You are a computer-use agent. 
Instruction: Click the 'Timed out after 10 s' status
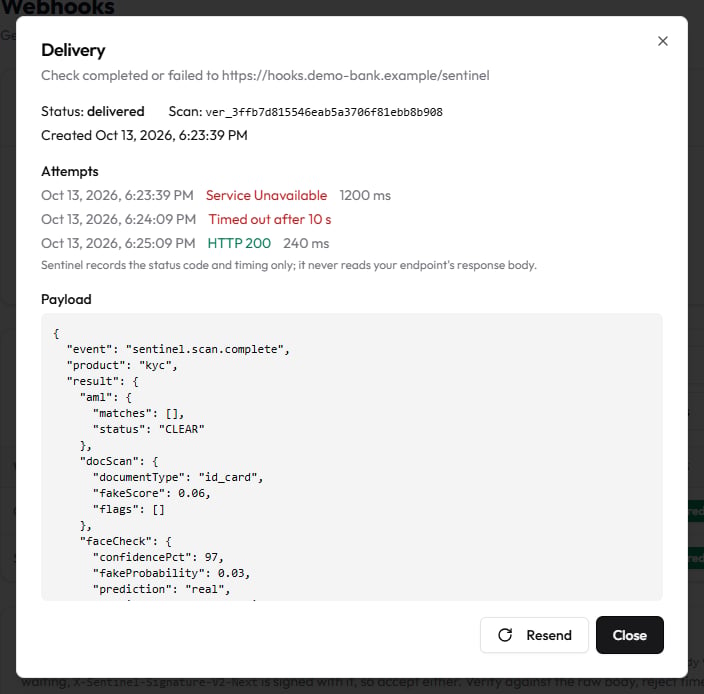[x=269, y=220]
